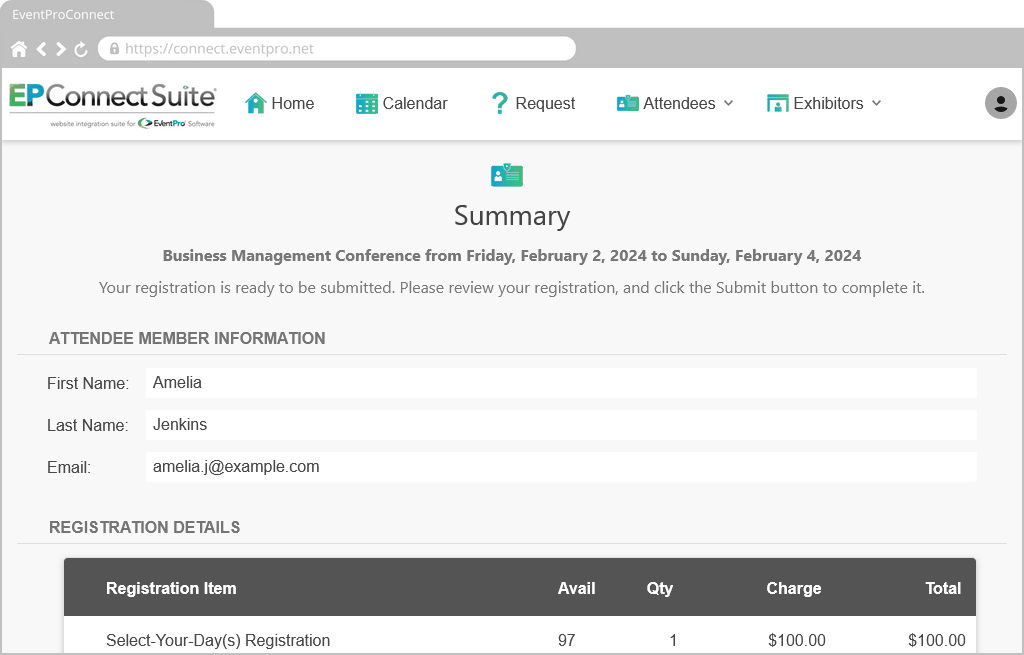This screenshot has width=1024, height=655.
Task: Click the Attendees badge icon
Action: click(628, 103)
